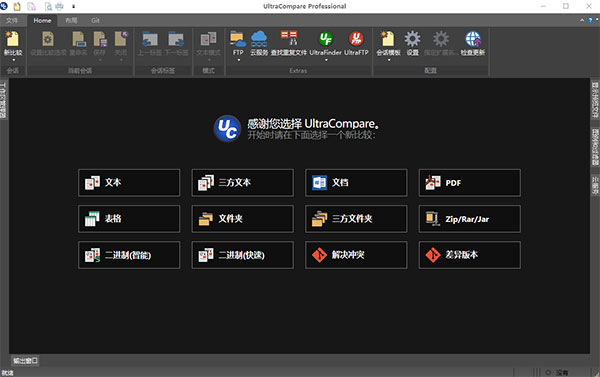600x377 pixels.
Task: Open 设置 settings gear icon
Action: (412, 39)
